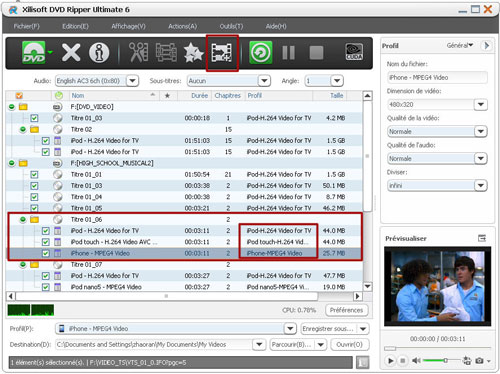The height and width of the screenshot is (374, 500).
Task: Open the Outils(T) menu
Action: click(x=231, y=26)
